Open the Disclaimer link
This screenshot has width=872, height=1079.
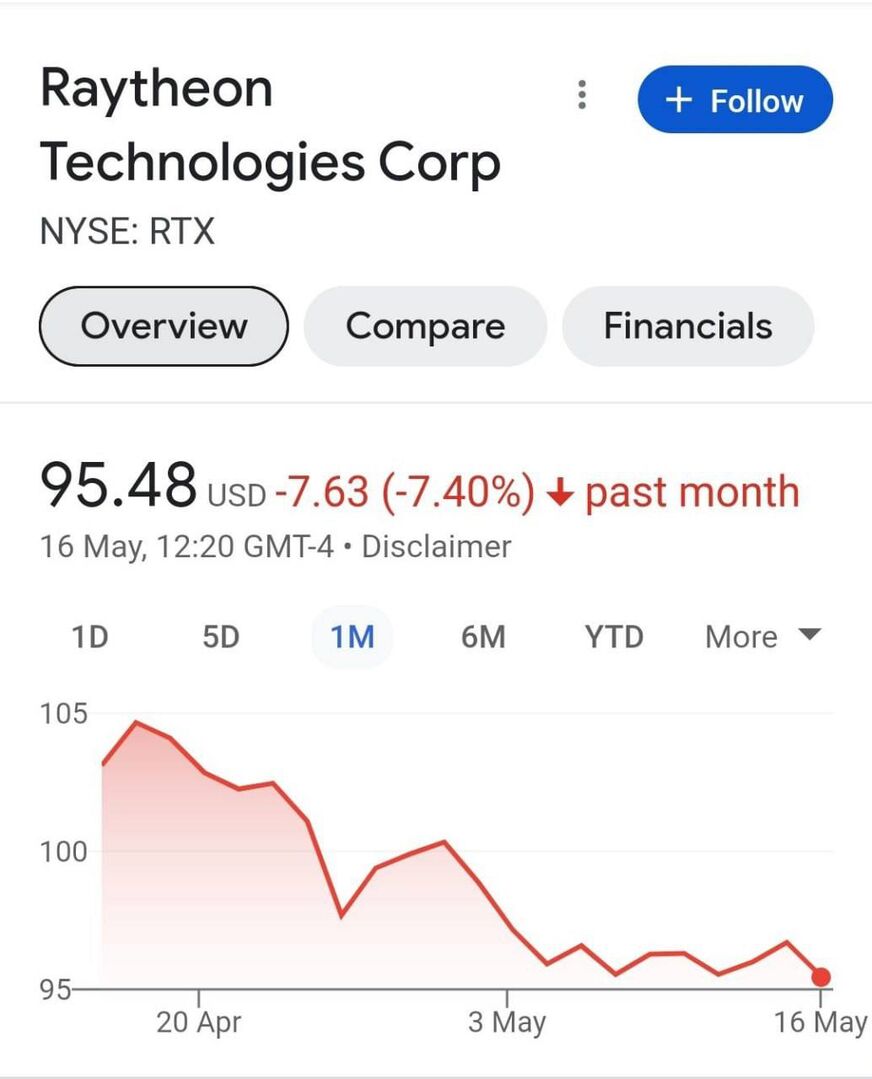tap(436, 547)
